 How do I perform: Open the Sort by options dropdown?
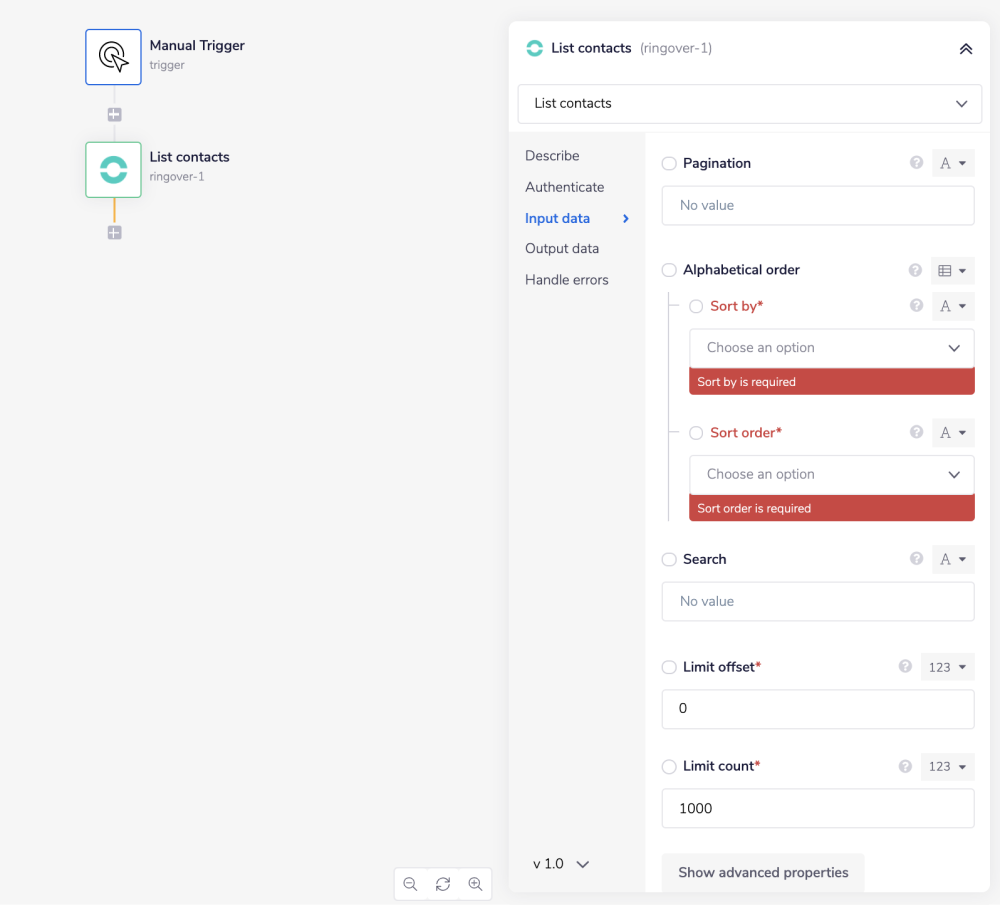tap(831, 348)
